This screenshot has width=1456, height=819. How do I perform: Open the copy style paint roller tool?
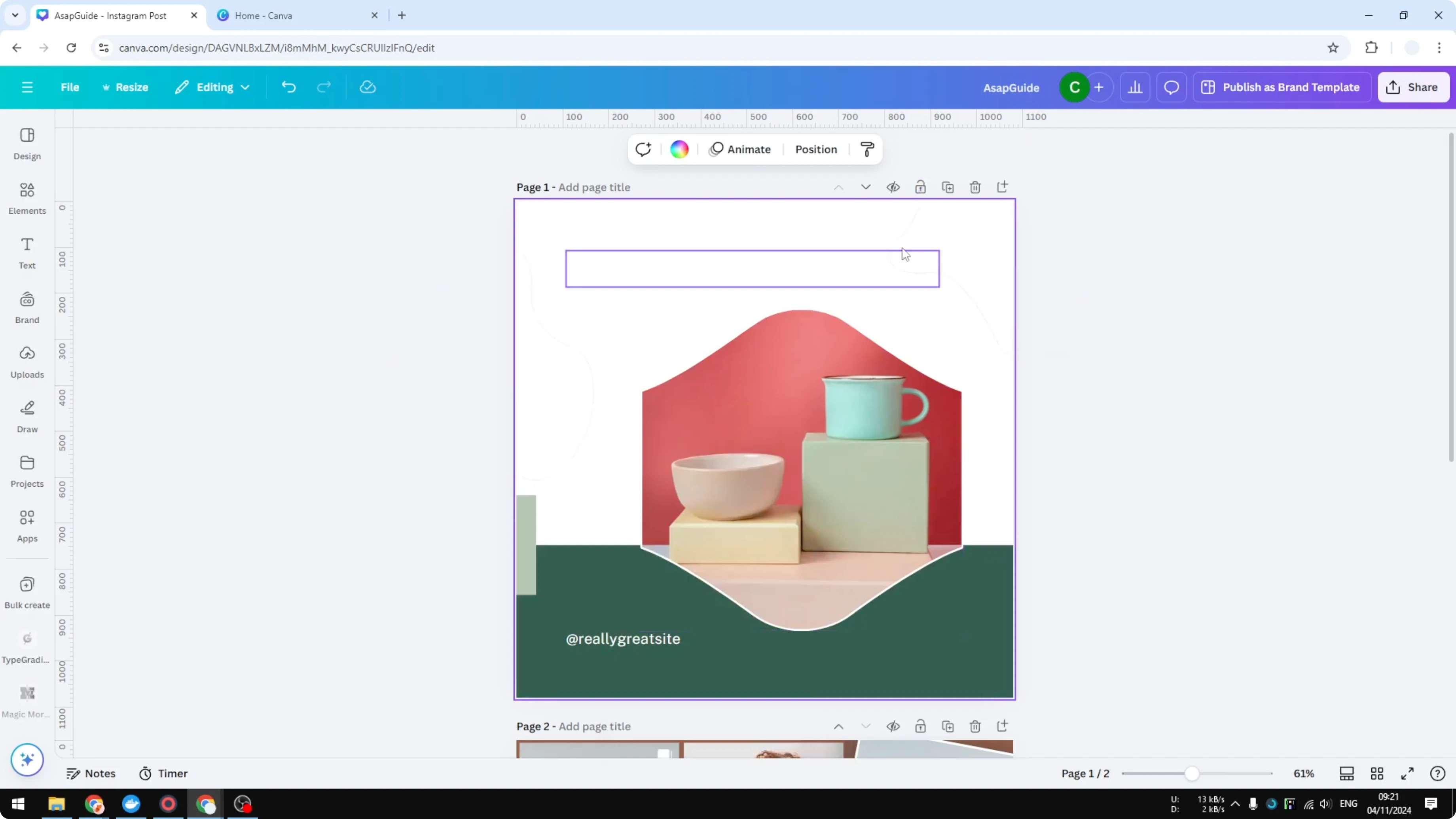click(x=867, y=149)
